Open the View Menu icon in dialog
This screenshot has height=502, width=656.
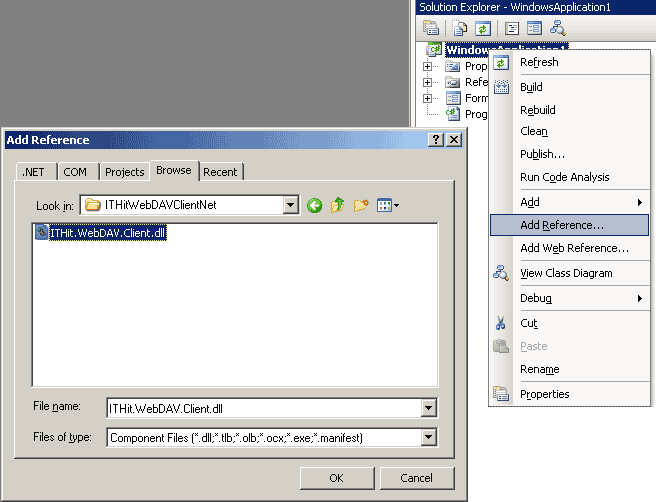click(x=387, y=205)
